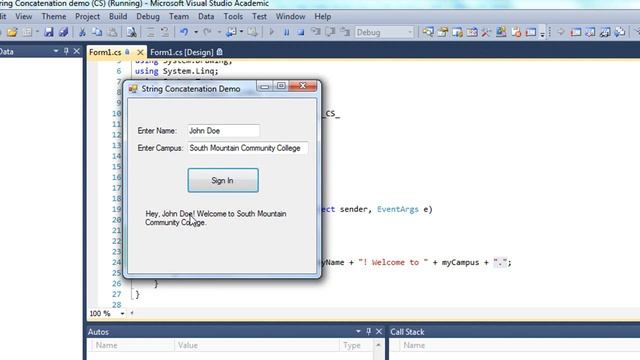Expand the Undo history dropdown arrow
The image size is (640, 360).
click(196, 32)
